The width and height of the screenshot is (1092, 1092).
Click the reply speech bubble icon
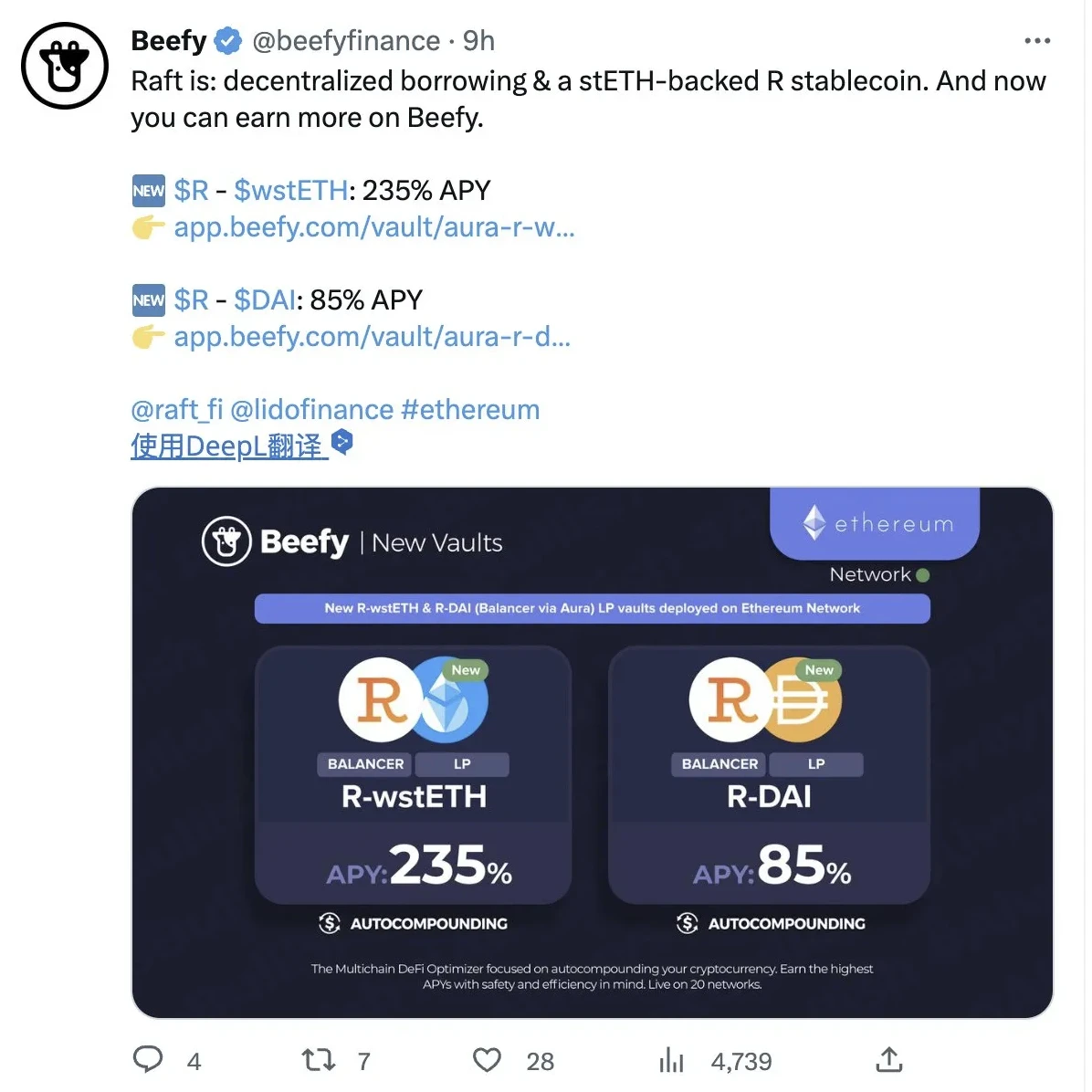coord(148,1059)
